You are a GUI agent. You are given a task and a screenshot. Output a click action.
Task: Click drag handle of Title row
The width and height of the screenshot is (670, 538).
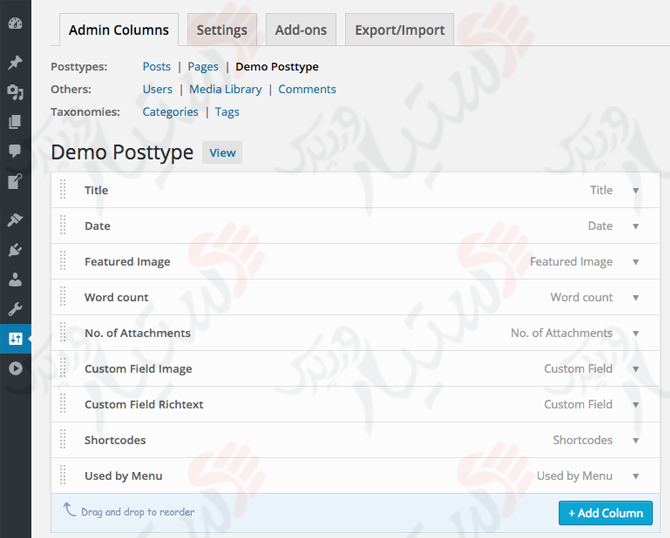click(63, 189)
